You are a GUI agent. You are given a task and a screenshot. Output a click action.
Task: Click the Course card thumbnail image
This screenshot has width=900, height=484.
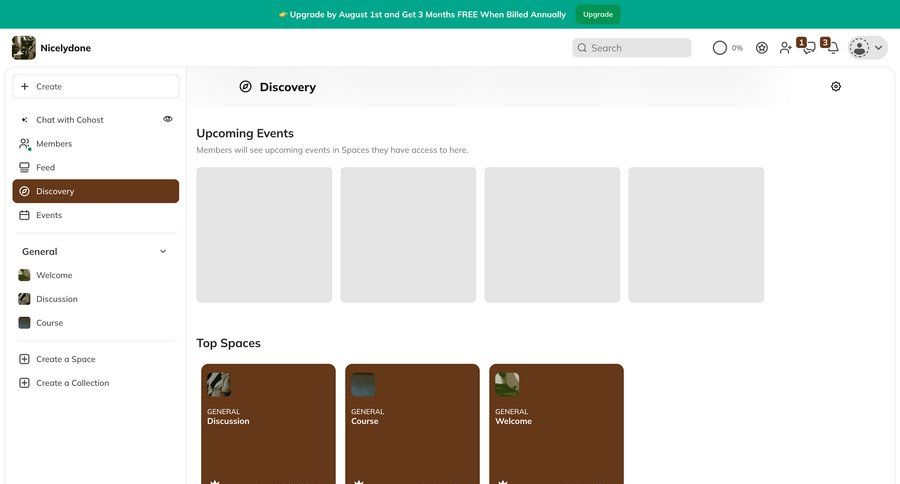coord(363,385)
